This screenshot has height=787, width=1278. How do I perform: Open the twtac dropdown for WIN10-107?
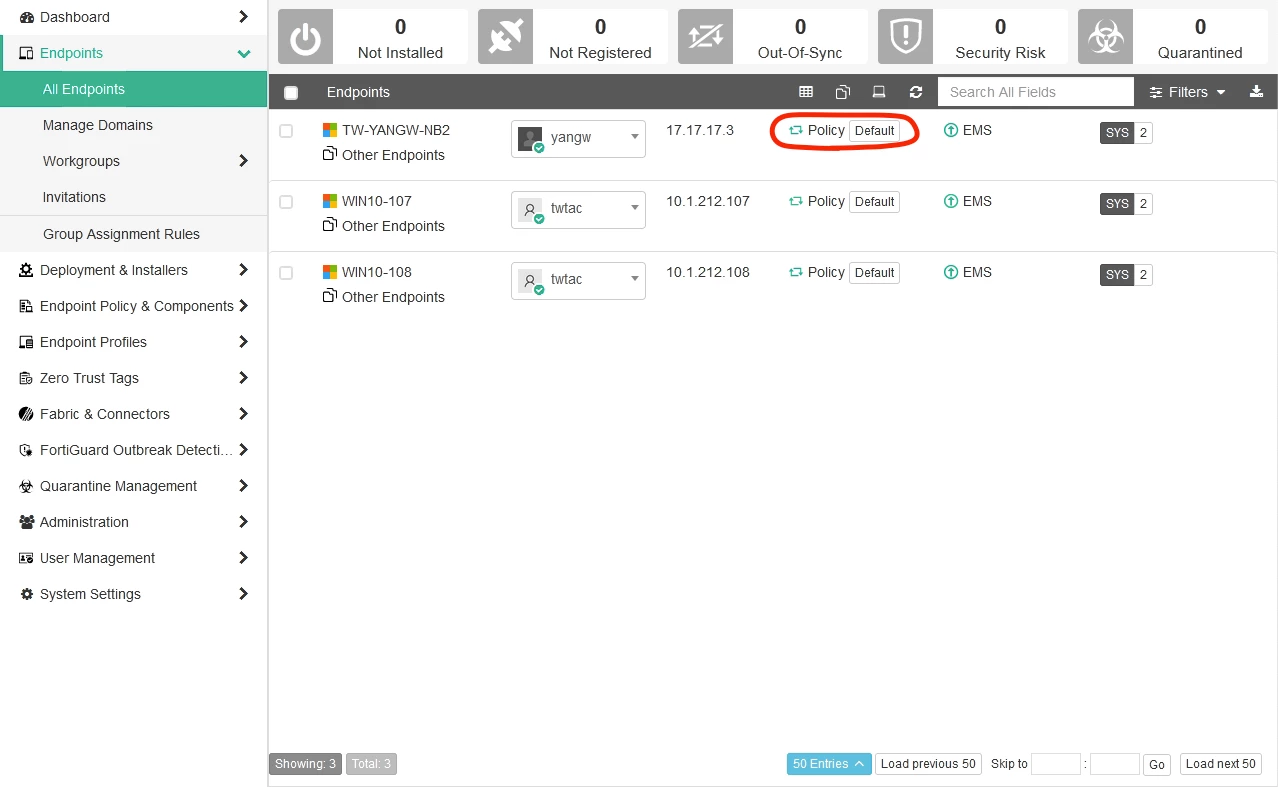point(578,210)
